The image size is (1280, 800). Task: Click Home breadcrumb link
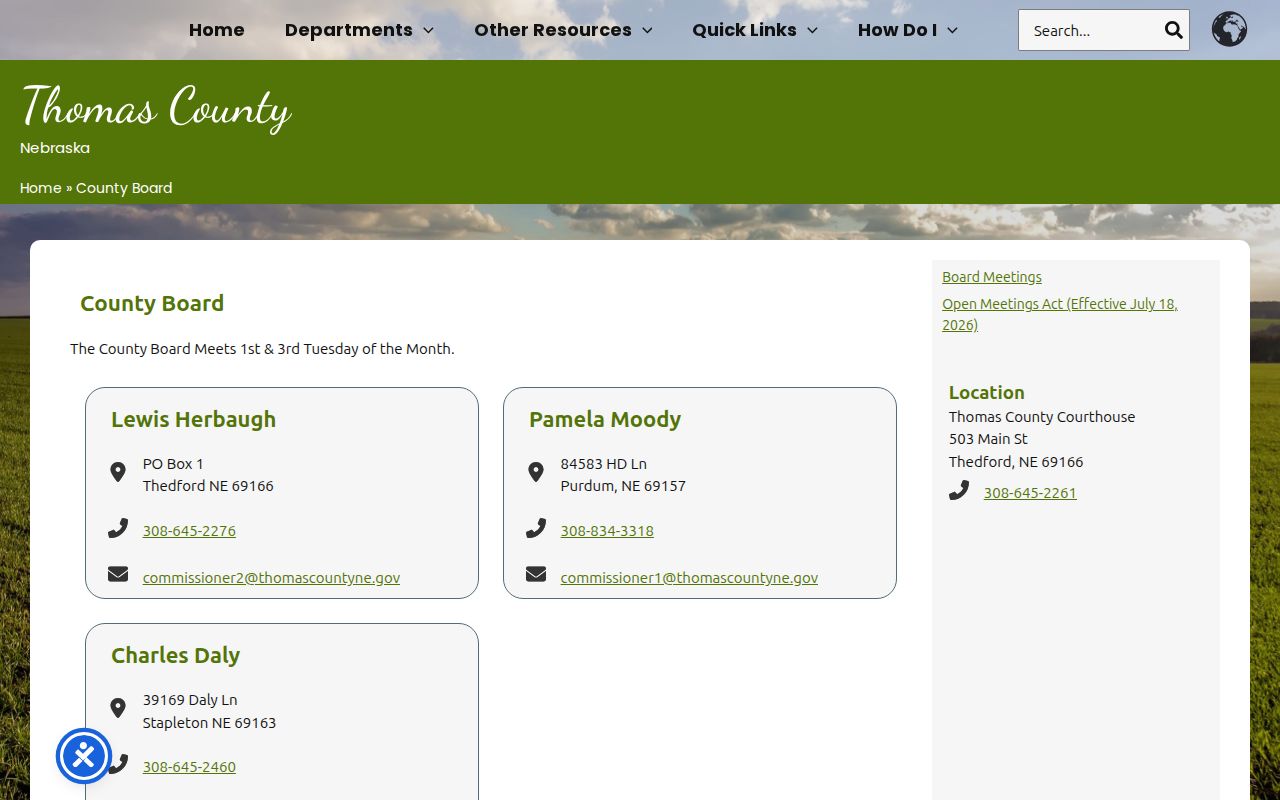(41, 188)
